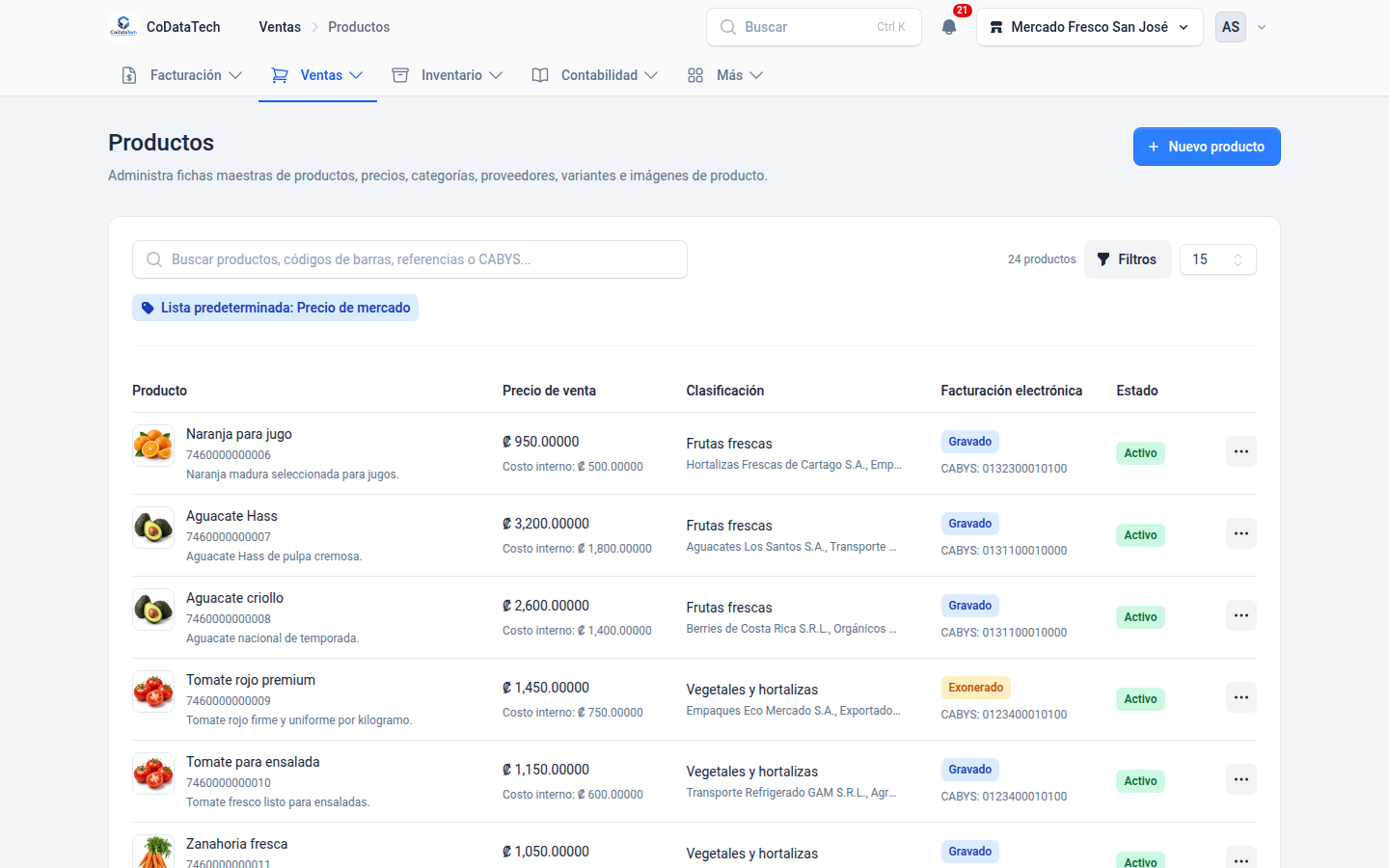Click the Más grid icon

(695, 75)
